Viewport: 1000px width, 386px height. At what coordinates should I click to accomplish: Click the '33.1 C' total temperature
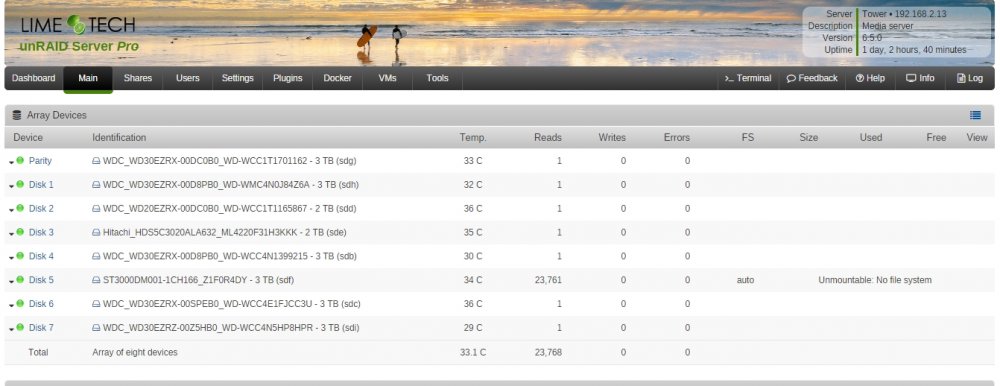[473, 352]
